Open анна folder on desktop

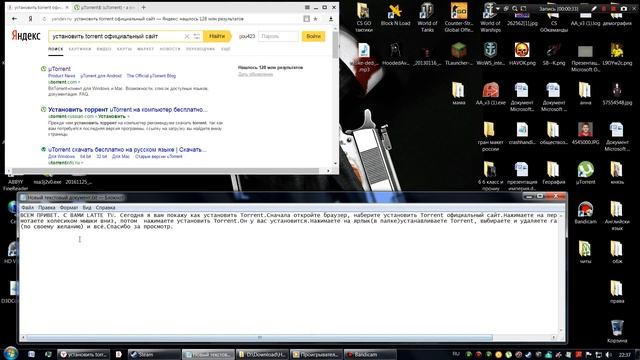(585, 93)
